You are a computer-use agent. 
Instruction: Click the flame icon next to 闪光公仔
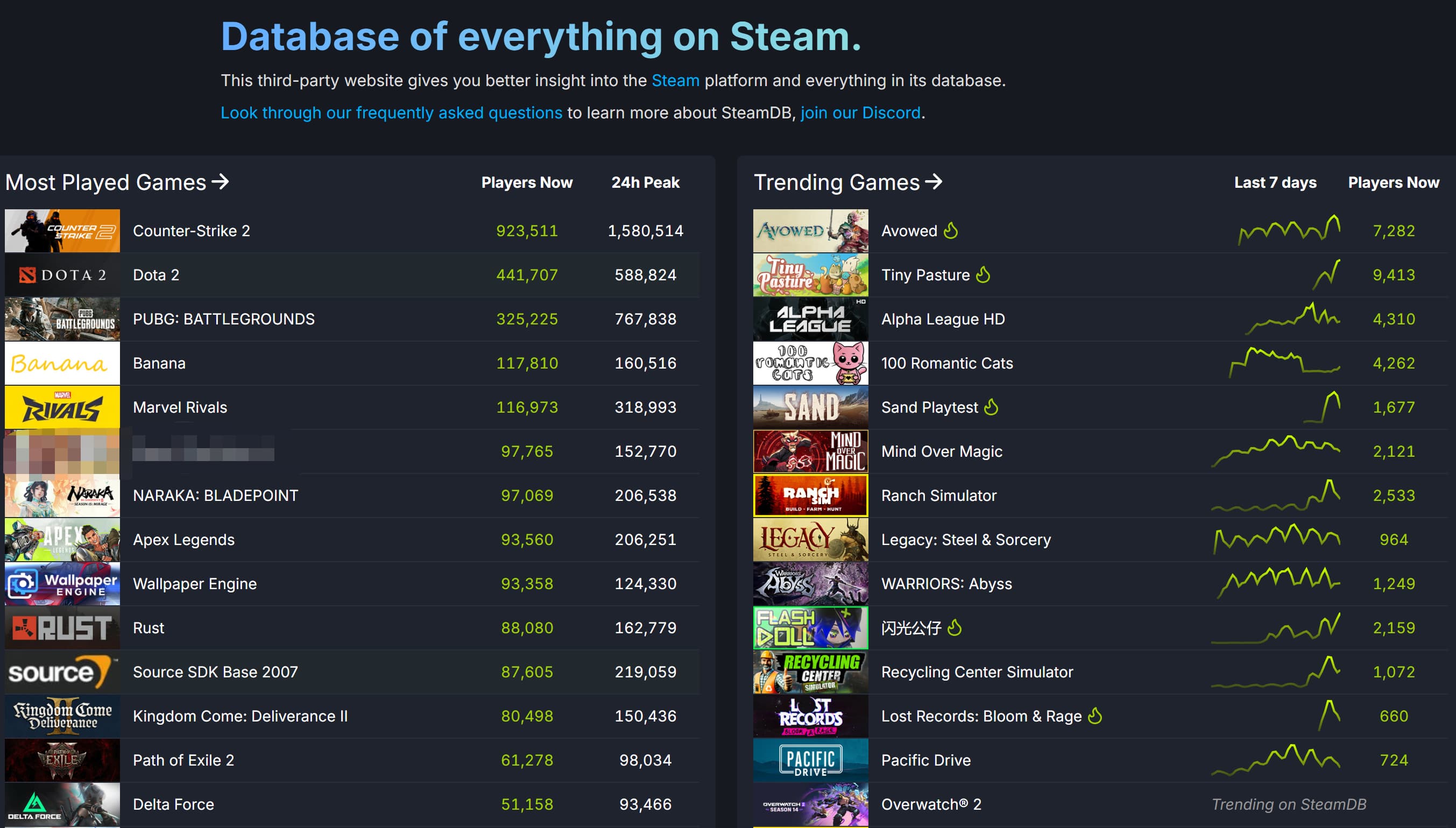pyautogui.click(x=955, y=628)
